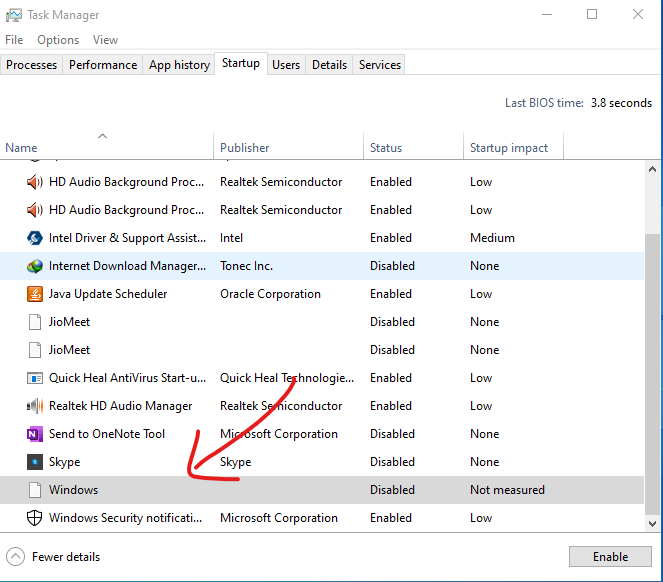The height and width of the screenshot is (582, 663).
Task: Click the Internet Download Manager globe icon
Action: click(x=35, y=266)
